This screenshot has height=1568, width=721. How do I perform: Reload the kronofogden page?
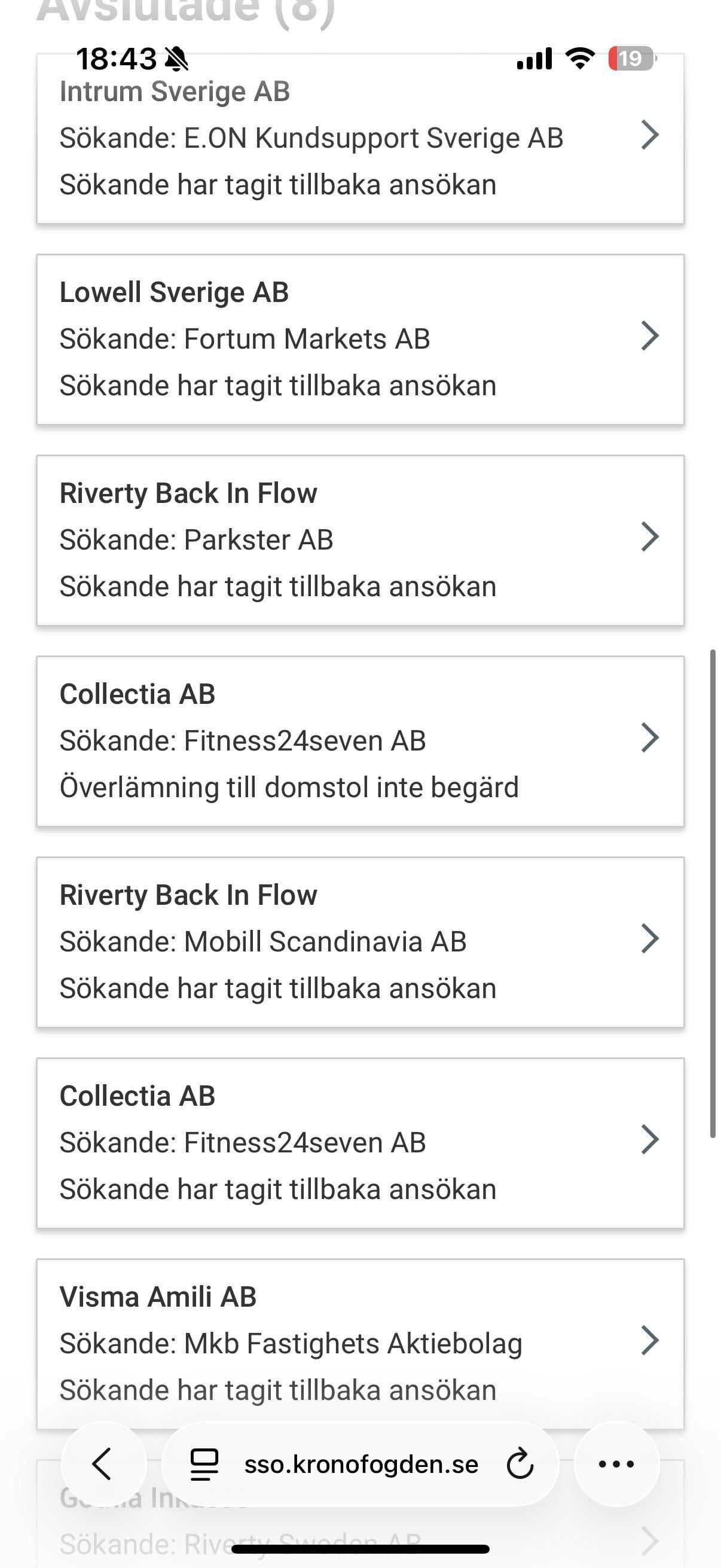coord(520,1465)
